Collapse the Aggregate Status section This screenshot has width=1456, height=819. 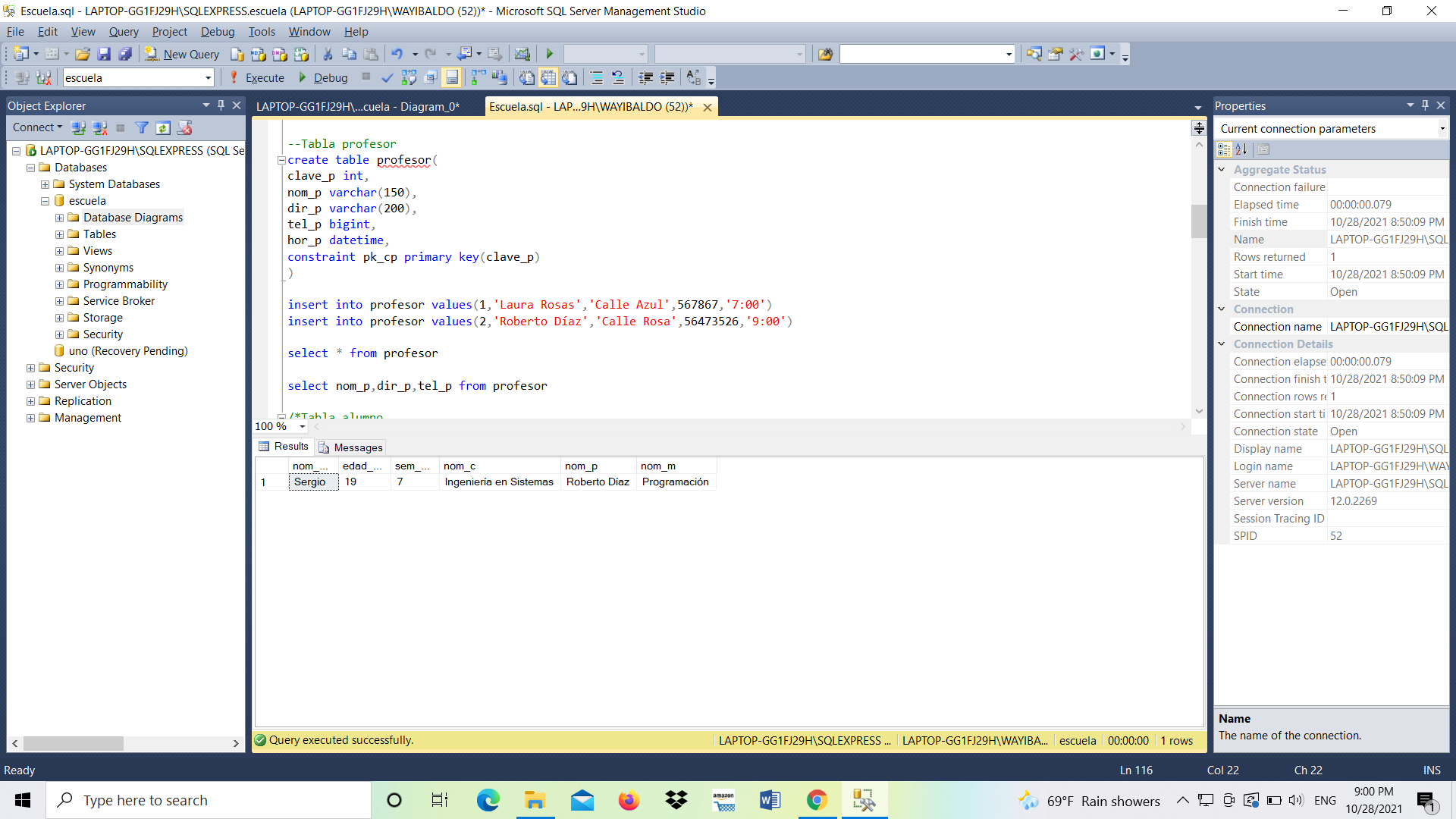[1222, 169]
